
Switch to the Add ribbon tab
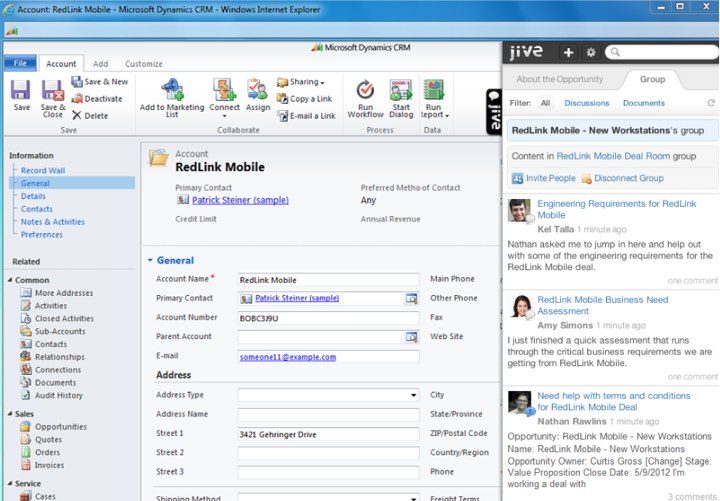click(101, 64)
